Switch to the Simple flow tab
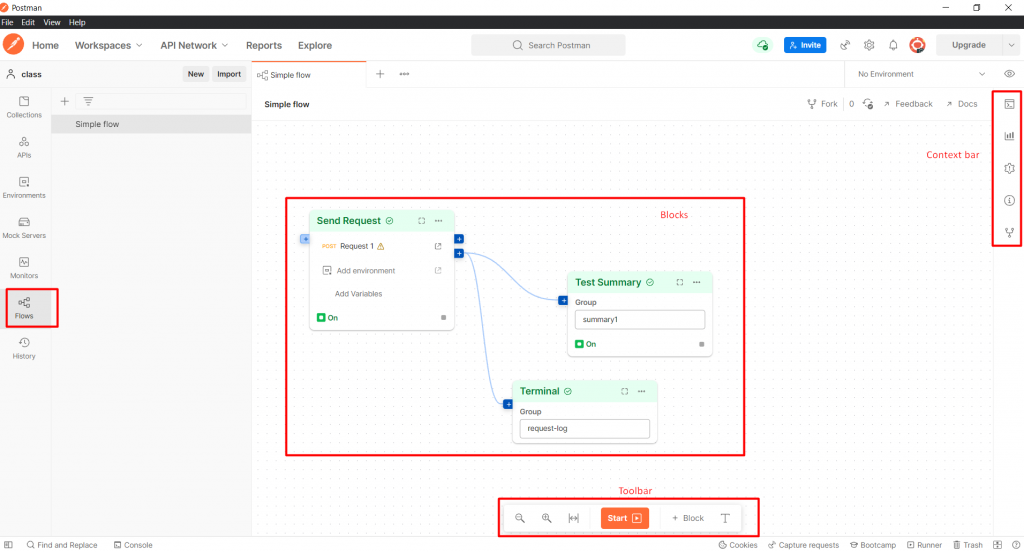The image size is (1024, 552). (309, 74)
